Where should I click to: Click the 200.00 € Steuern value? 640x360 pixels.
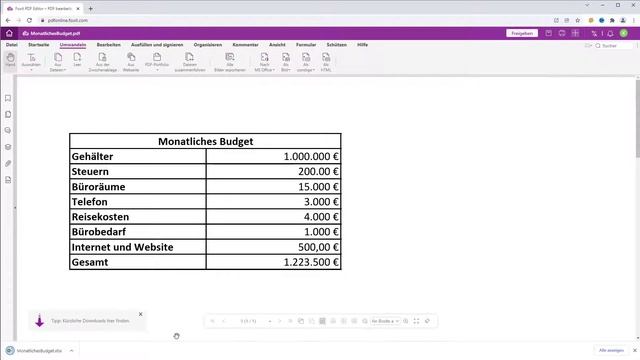click(318, 171)
